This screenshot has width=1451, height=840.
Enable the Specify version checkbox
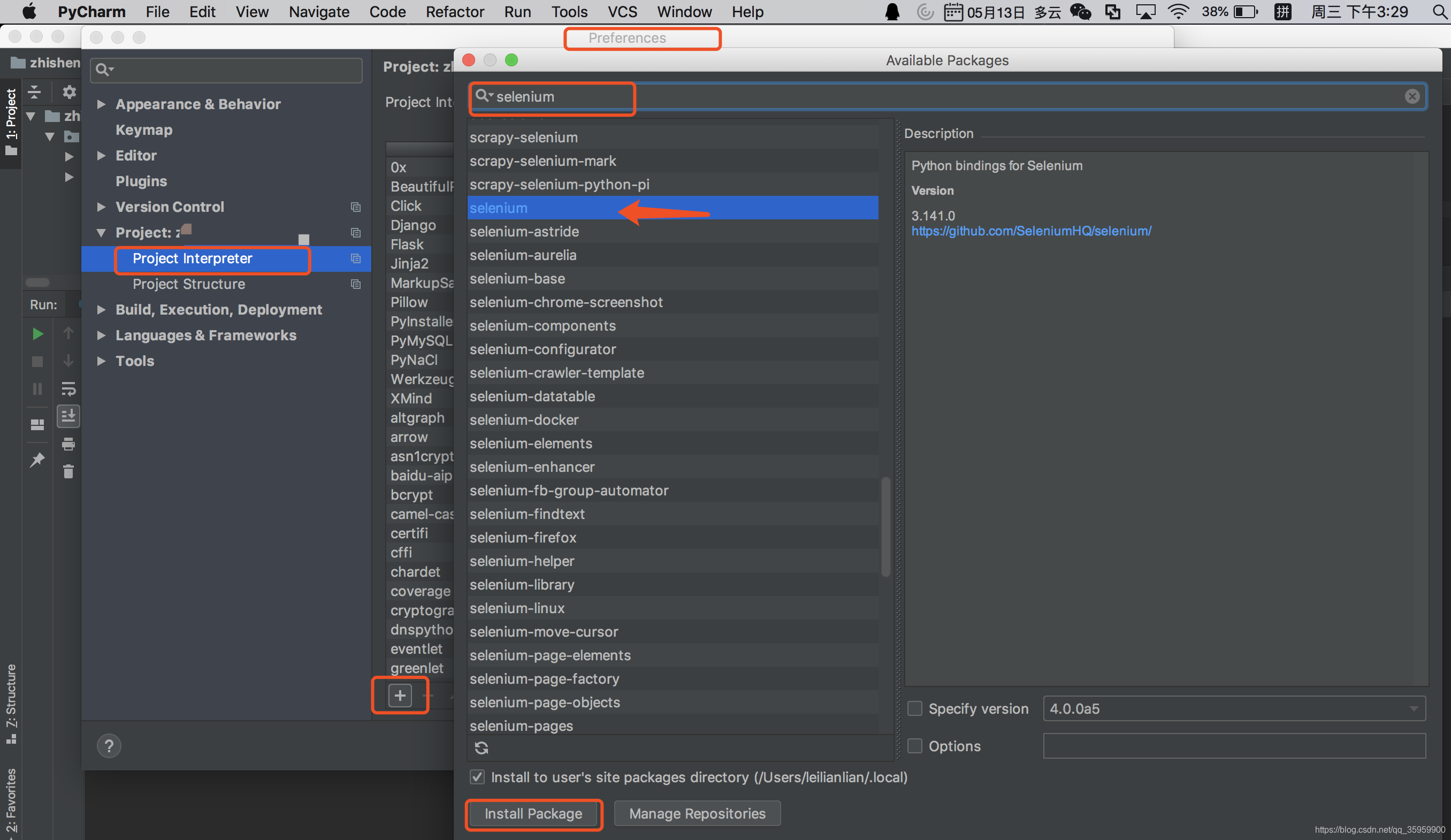[x=914, y=708]
